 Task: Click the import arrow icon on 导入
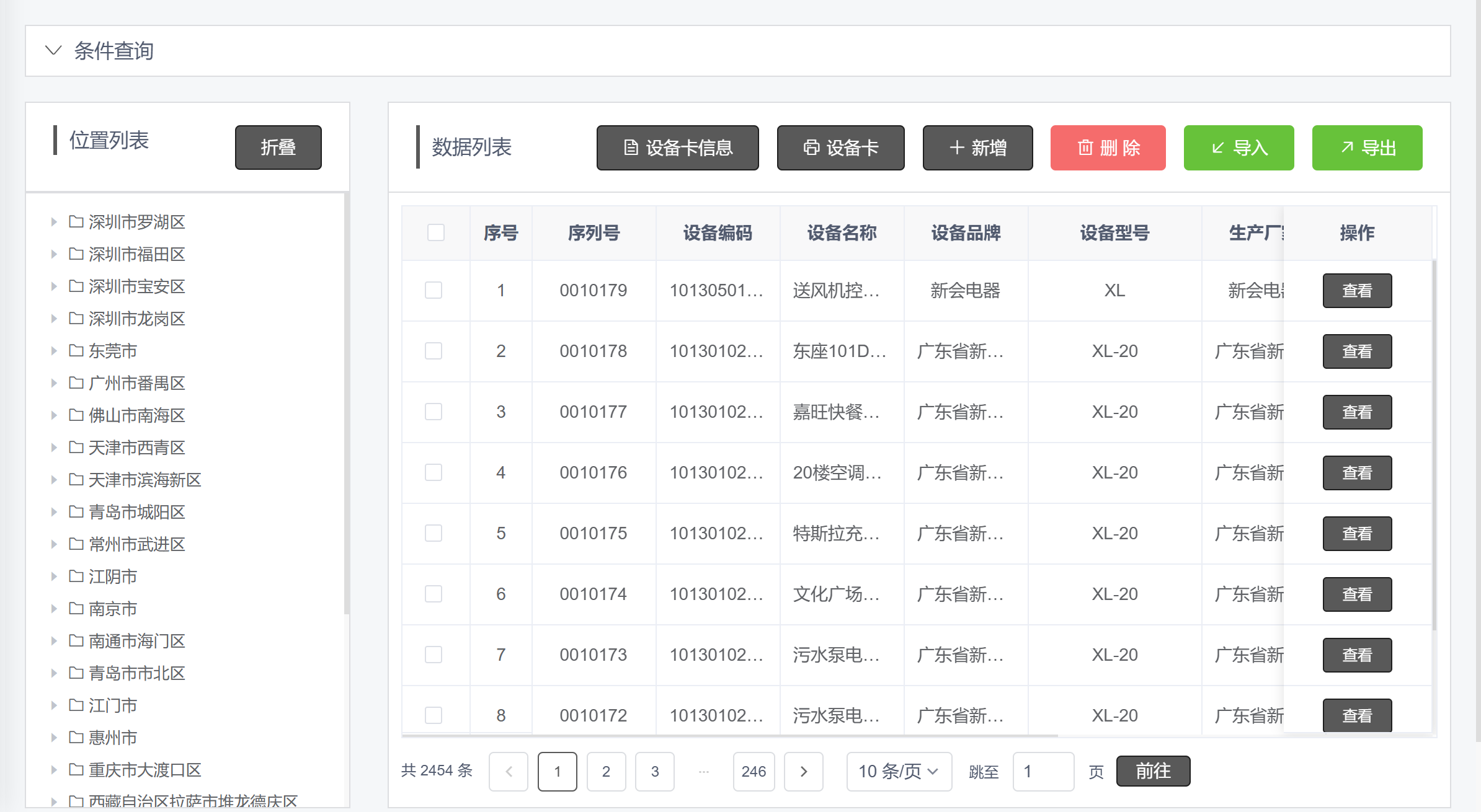pos(1218,148)
